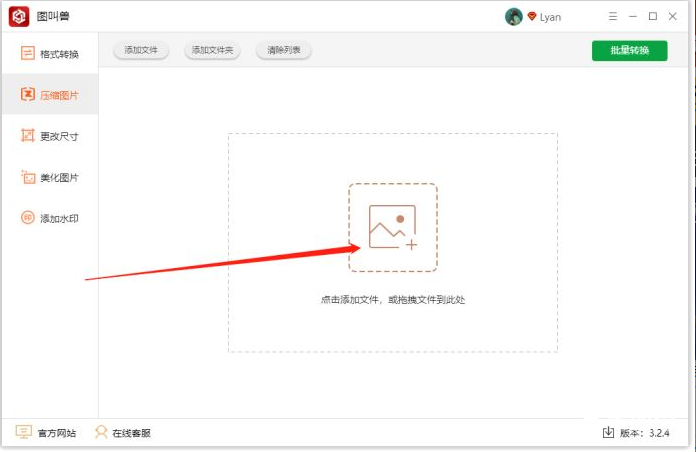Screen dimensions: 696x452
Task: Open the user avatar profile picture
Action: pos(514,17)
